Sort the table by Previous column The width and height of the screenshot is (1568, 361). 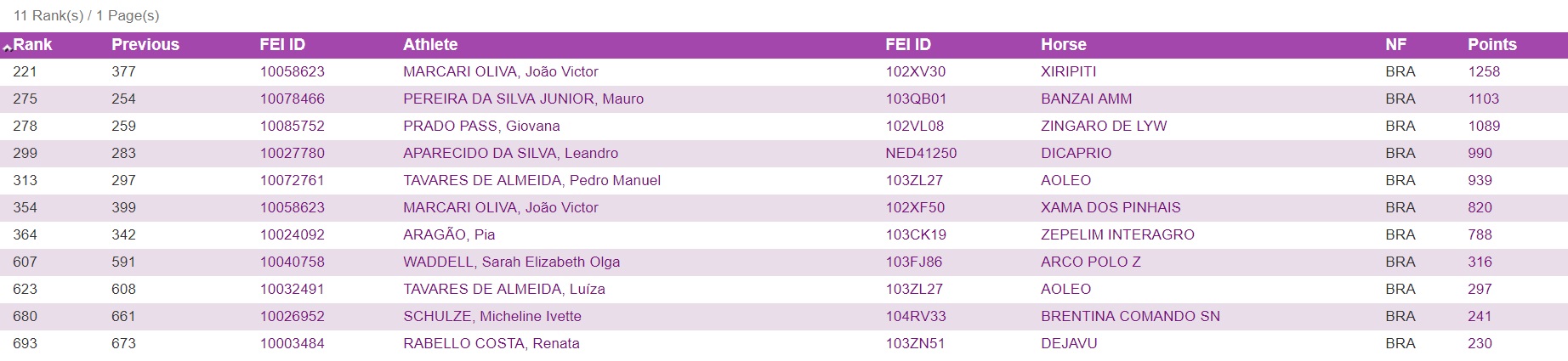point(145,45)
